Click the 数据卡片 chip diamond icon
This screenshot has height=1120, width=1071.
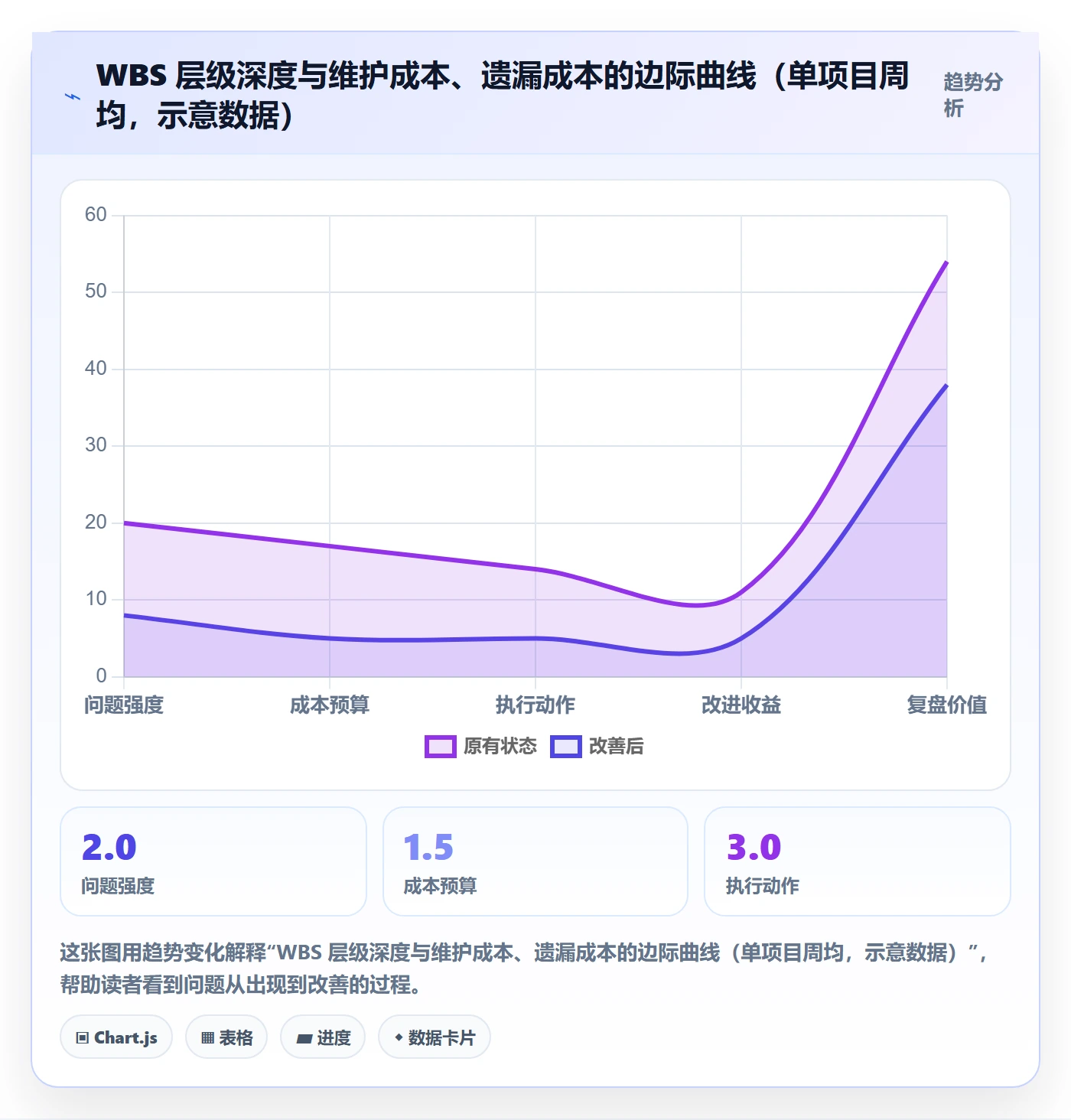(399, 1037)
